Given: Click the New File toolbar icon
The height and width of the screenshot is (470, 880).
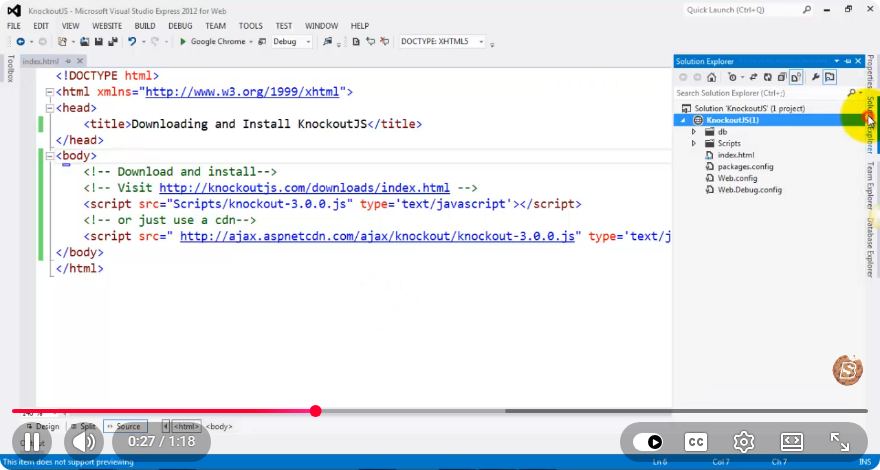Looking at the screenshot, I should click(62, 42).
